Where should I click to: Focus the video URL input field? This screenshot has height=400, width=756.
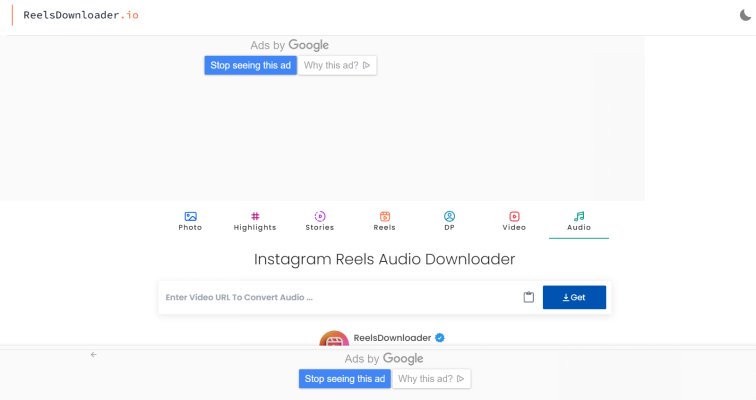[x=340, y=297]
